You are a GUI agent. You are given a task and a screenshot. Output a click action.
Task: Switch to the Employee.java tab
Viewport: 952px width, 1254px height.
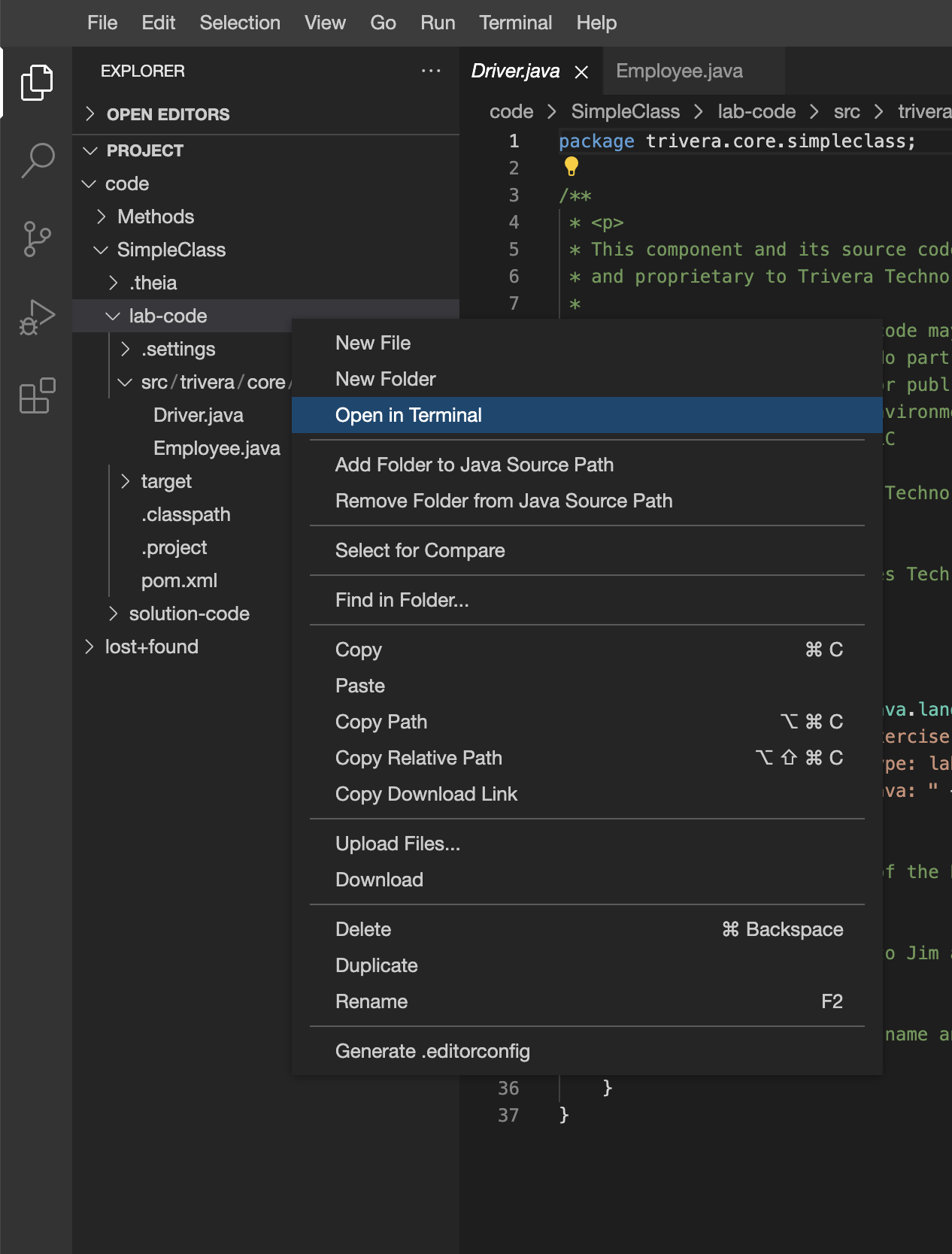click(x=679, y=71)
